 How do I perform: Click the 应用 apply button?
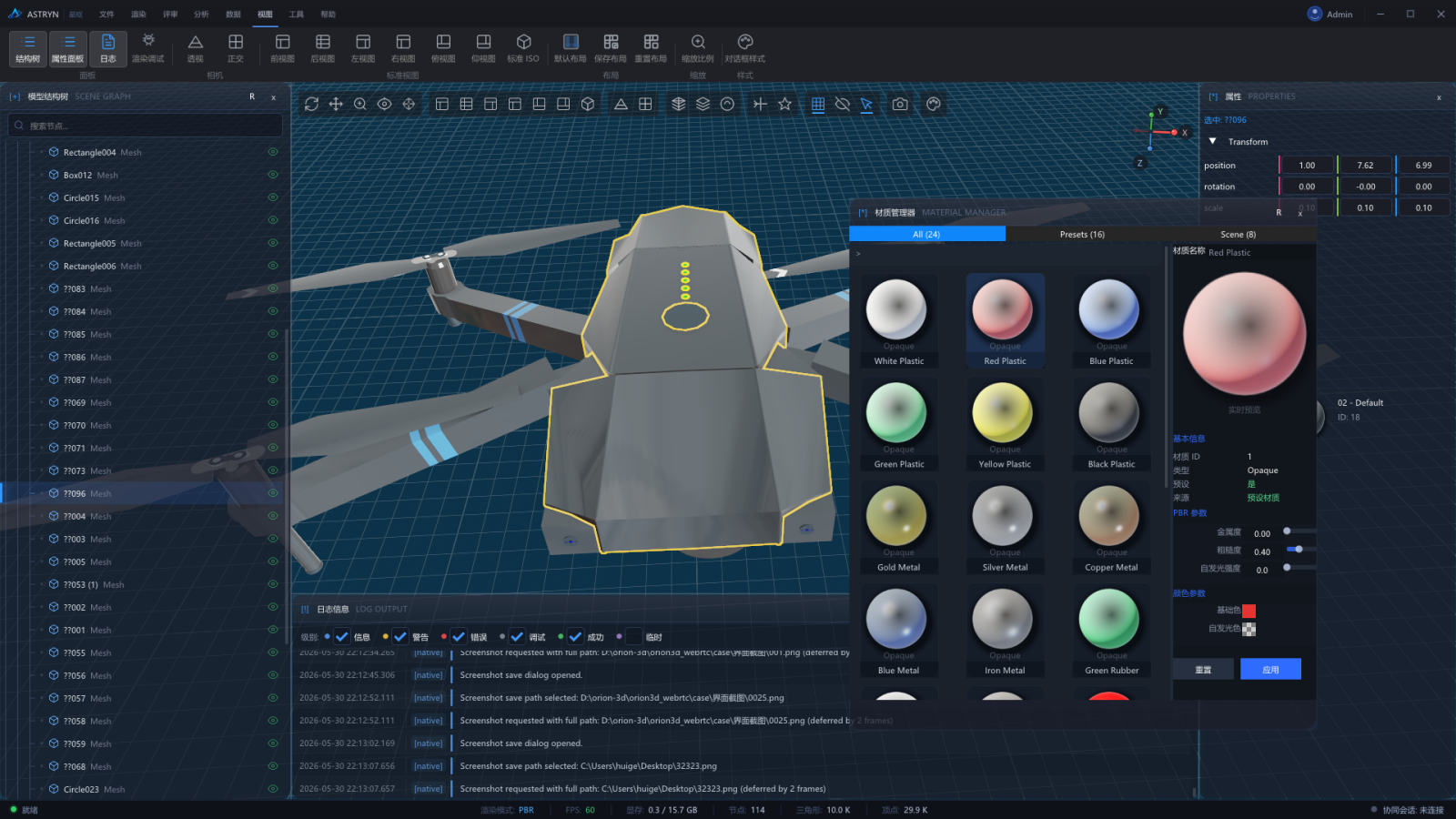click(x=1270, y=669)
